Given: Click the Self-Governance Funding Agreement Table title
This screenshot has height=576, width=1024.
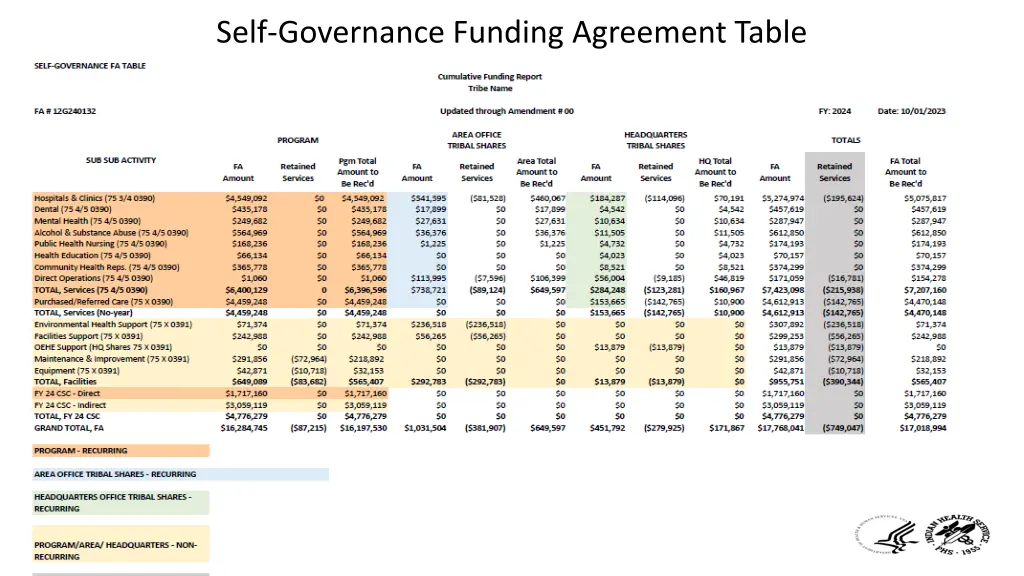Looking at the screenshot, I should [x=511, y=32].
